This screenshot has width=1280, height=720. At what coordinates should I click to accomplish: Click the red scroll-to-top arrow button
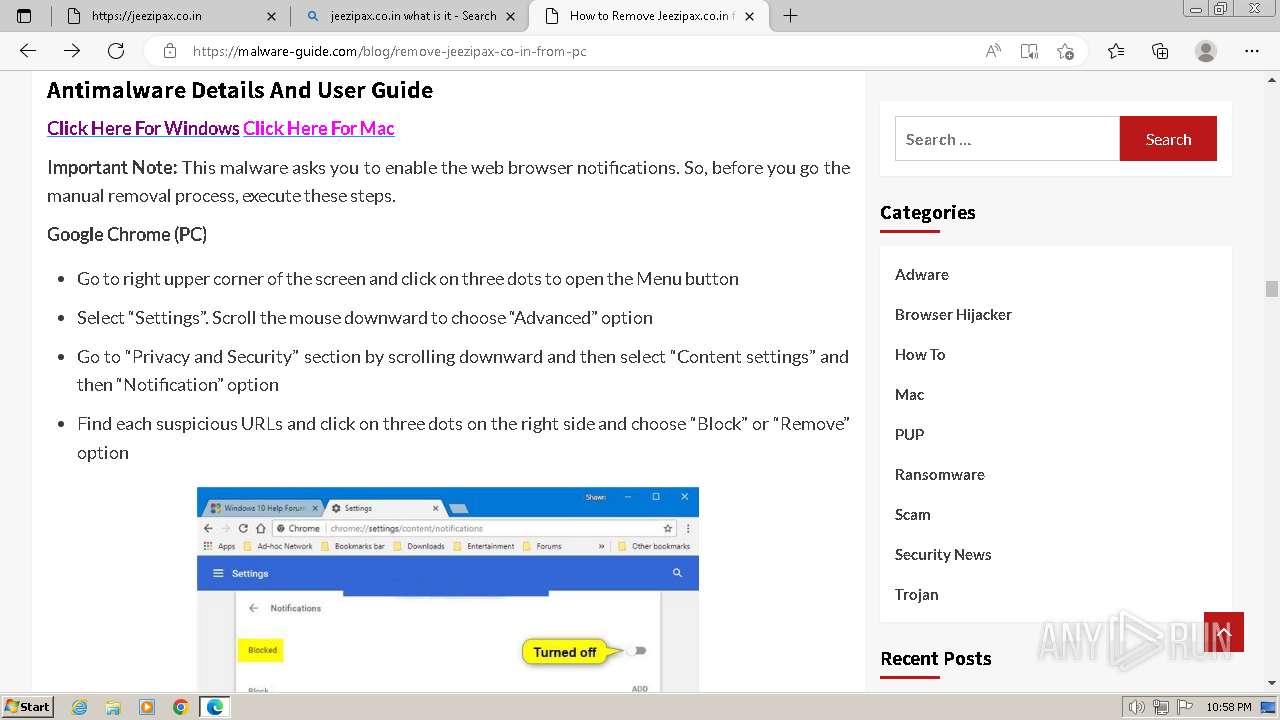(1224, 632)
